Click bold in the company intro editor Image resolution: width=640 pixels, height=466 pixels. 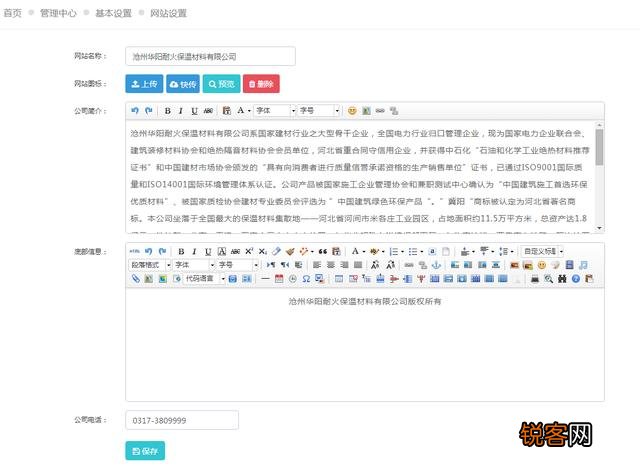tap(167, 111)
